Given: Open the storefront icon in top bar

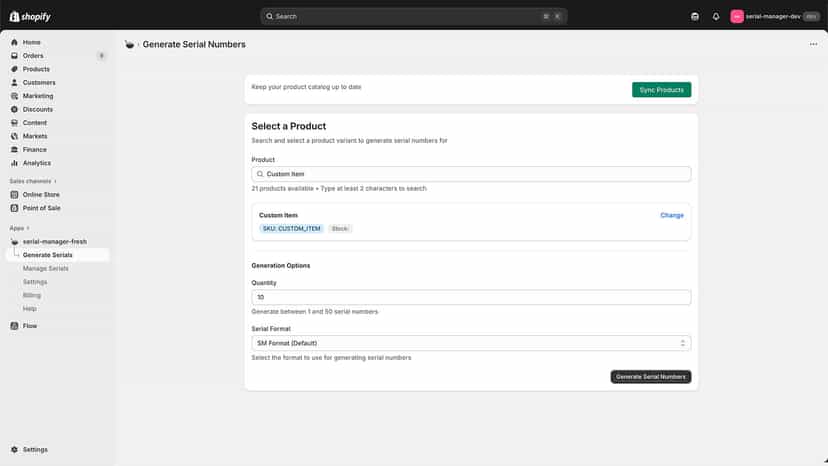Looking at the screenshot, I should click(x=694, y=16).
